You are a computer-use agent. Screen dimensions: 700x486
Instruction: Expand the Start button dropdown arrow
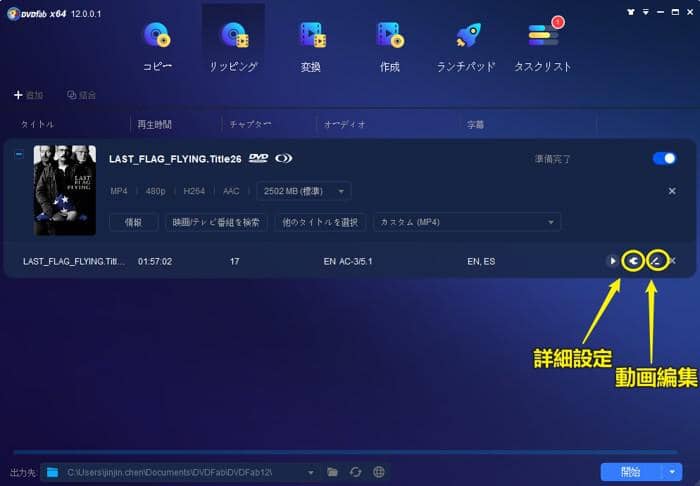pyautogui.click(x=672, y=472)
